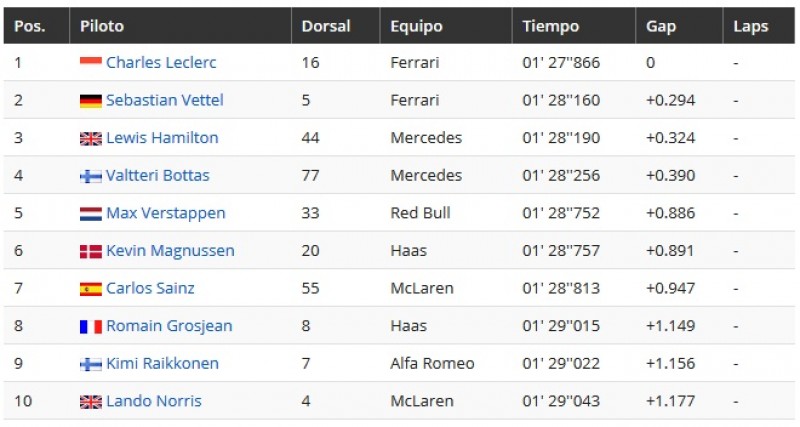This screenshot has width=800, height=427.
Task: Select the Kimi Raikkonen link
Action: 162,363
